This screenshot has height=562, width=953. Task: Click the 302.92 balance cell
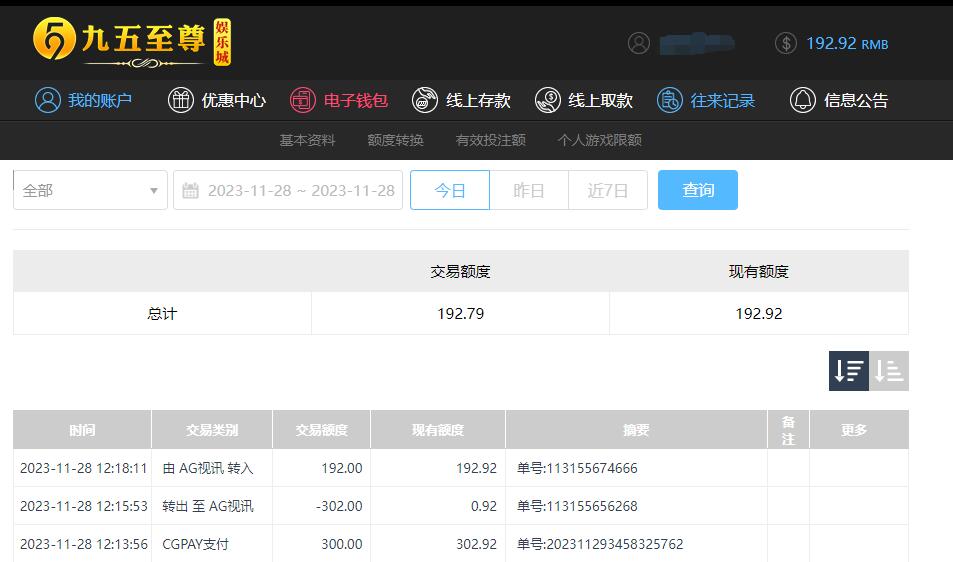(476, 544)
